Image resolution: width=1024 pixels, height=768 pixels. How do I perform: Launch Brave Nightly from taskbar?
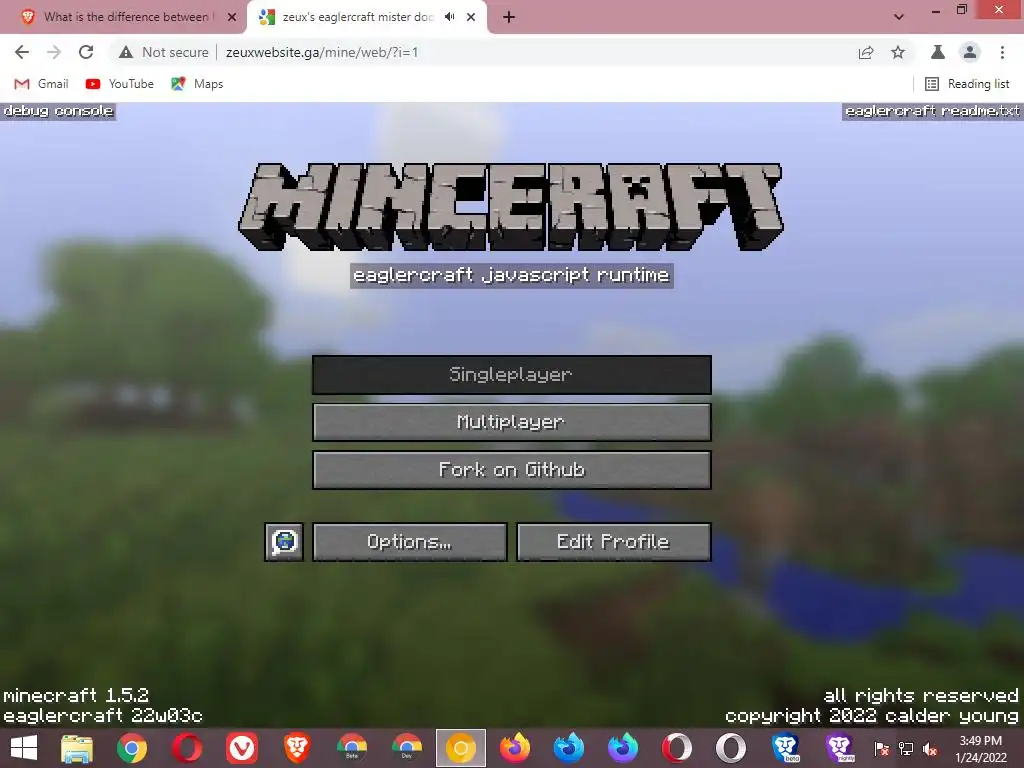(x=840, y=748)
